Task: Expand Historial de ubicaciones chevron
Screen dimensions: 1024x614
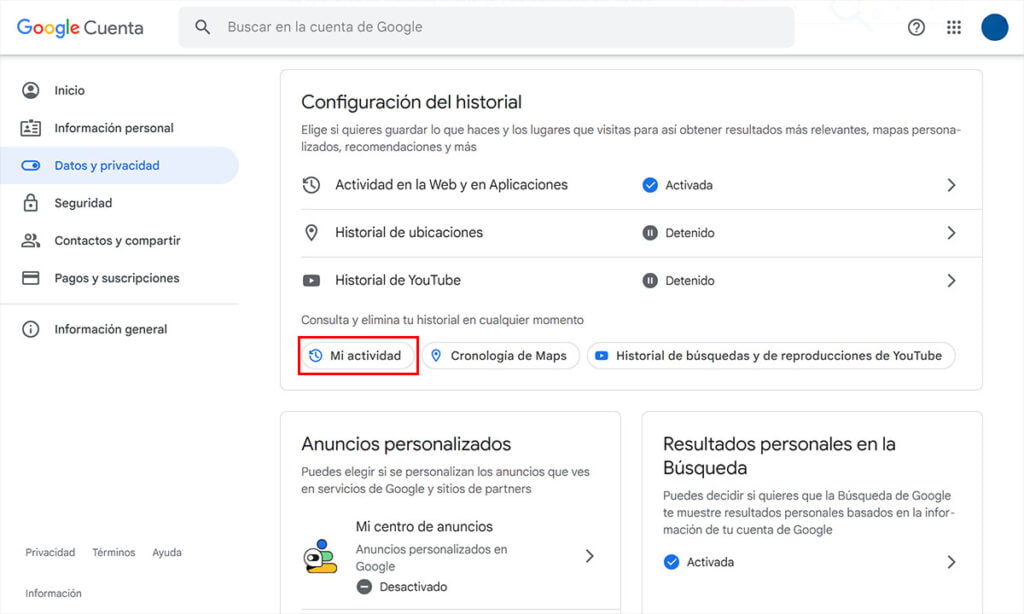Action: [952, 233]
